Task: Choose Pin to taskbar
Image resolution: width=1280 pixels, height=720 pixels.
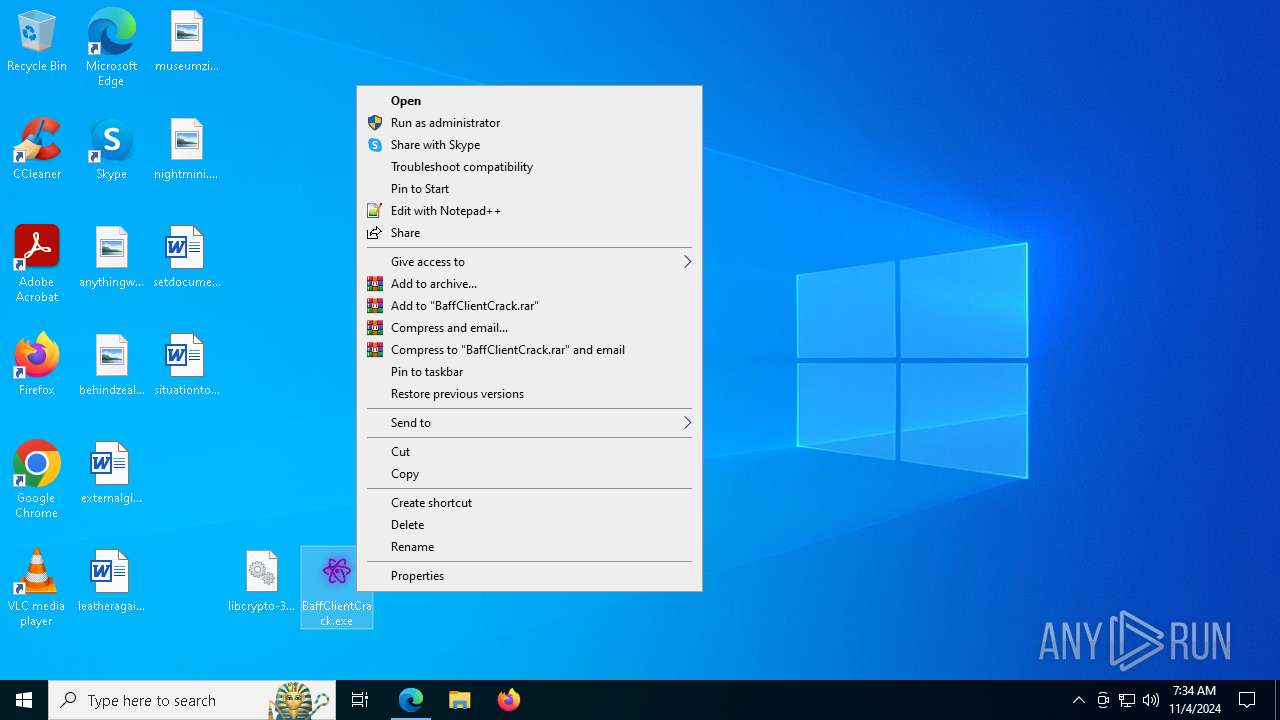Action: tap(529, 372)
